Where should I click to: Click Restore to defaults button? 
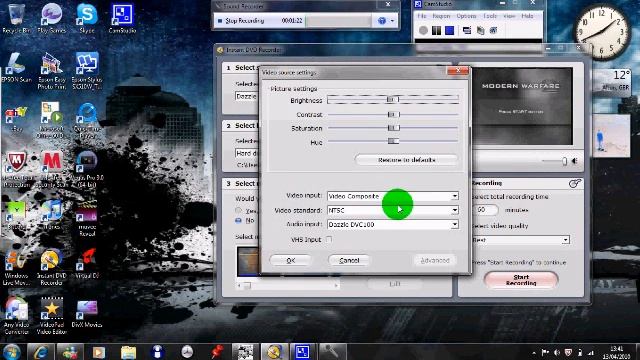tap(407, 160)
